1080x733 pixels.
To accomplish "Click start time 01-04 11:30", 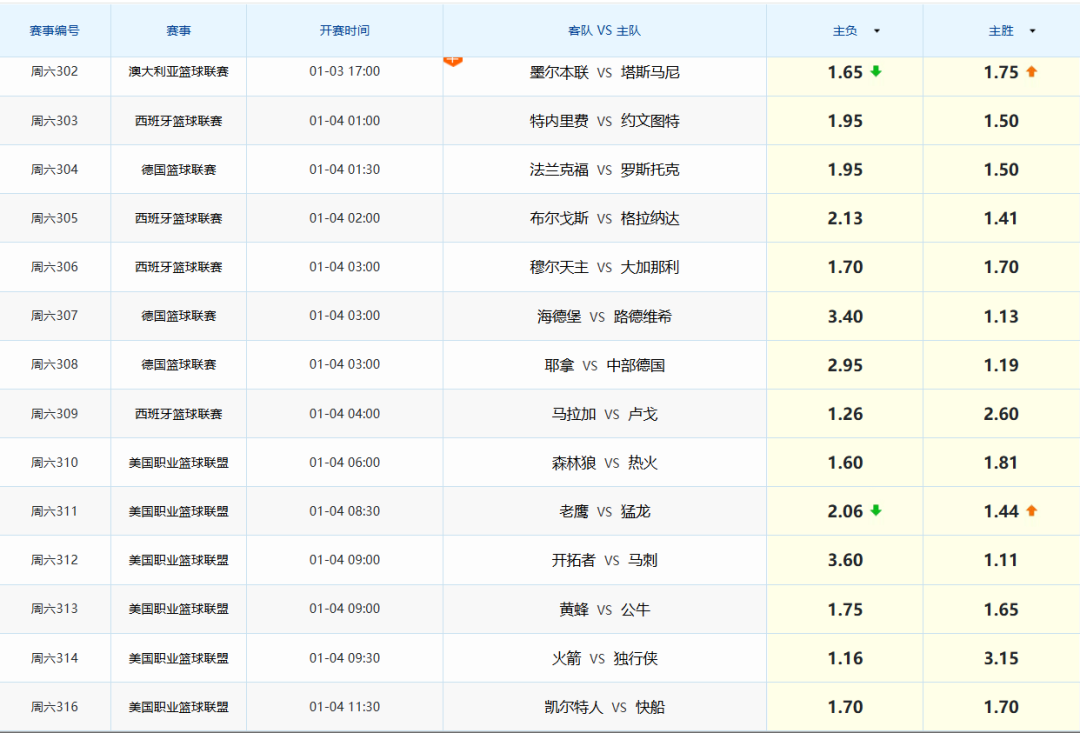I will [344, 707].
